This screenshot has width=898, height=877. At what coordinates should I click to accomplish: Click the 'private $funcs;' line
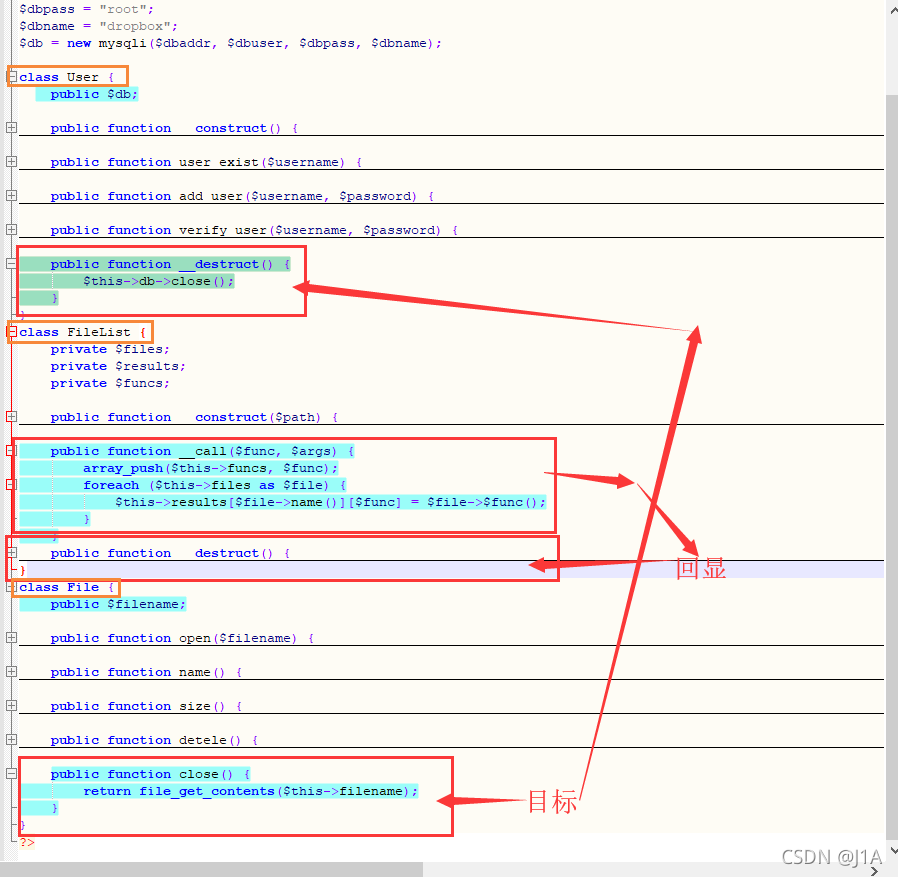(x=110, y=383)
